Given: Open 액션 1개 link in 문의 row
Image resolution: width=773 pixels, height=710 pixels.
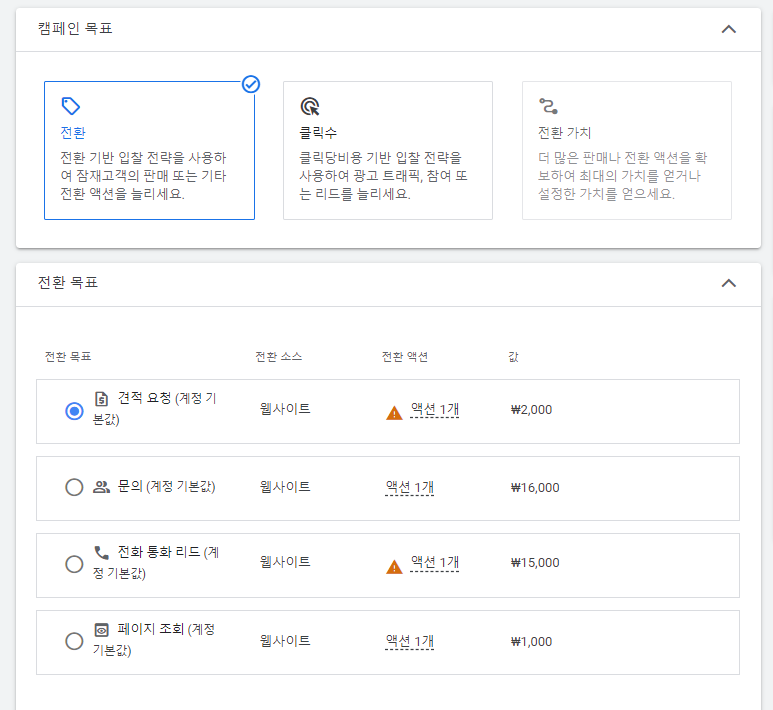Looking at the screenshot, I should click(410, 488).
